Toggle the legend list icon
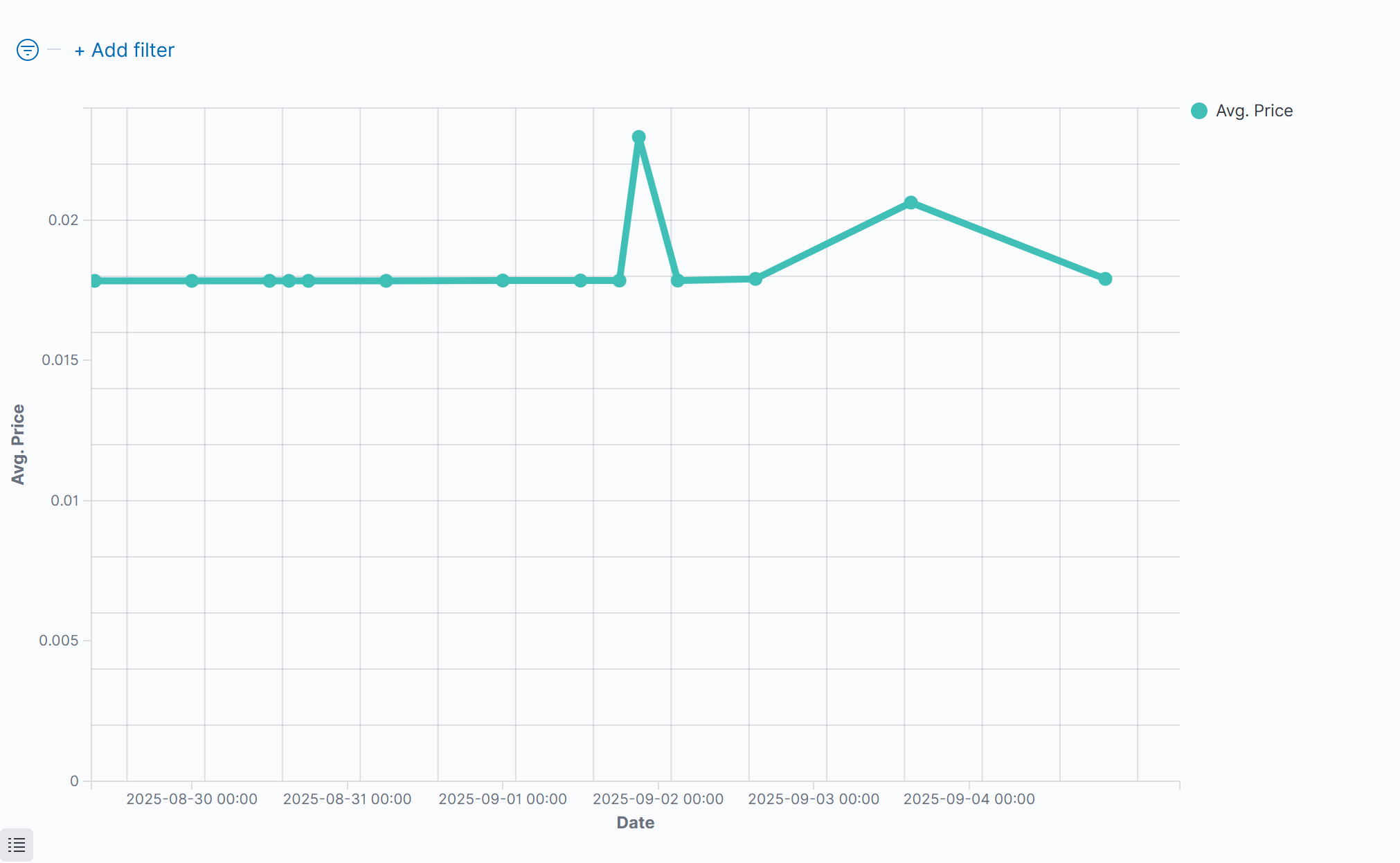Viewport: 1400px width, 863px height. click(17, 844)
